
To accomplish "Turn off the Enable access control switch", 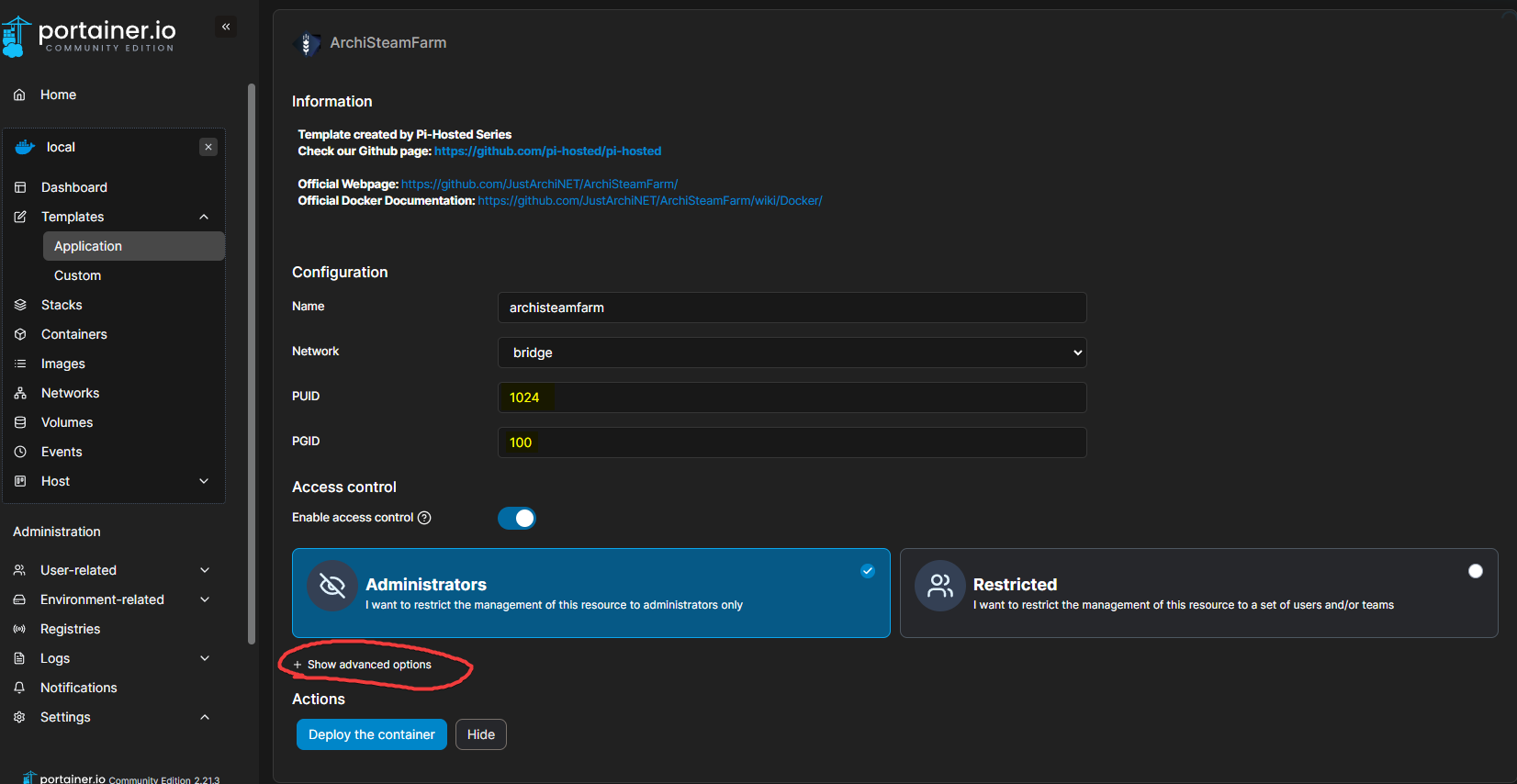I will (516, 519).
